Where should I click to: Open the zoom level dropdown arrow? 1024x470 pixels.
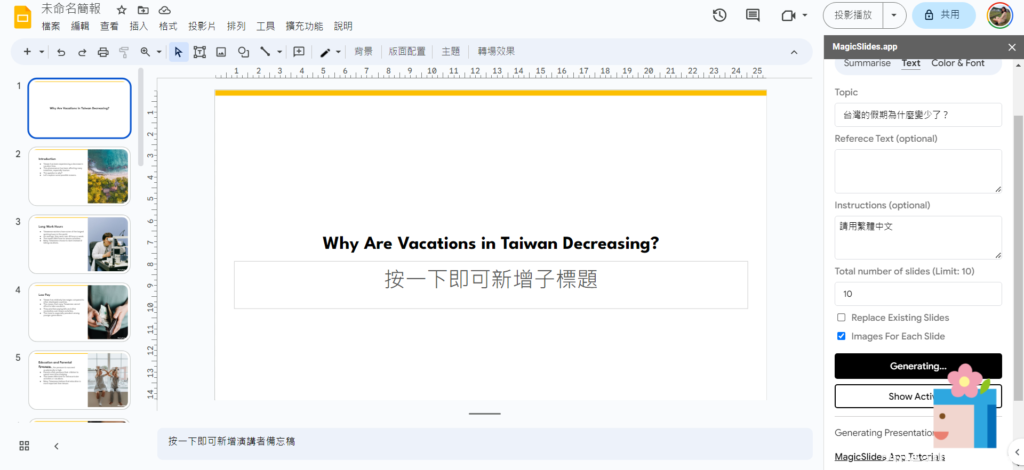158,52
